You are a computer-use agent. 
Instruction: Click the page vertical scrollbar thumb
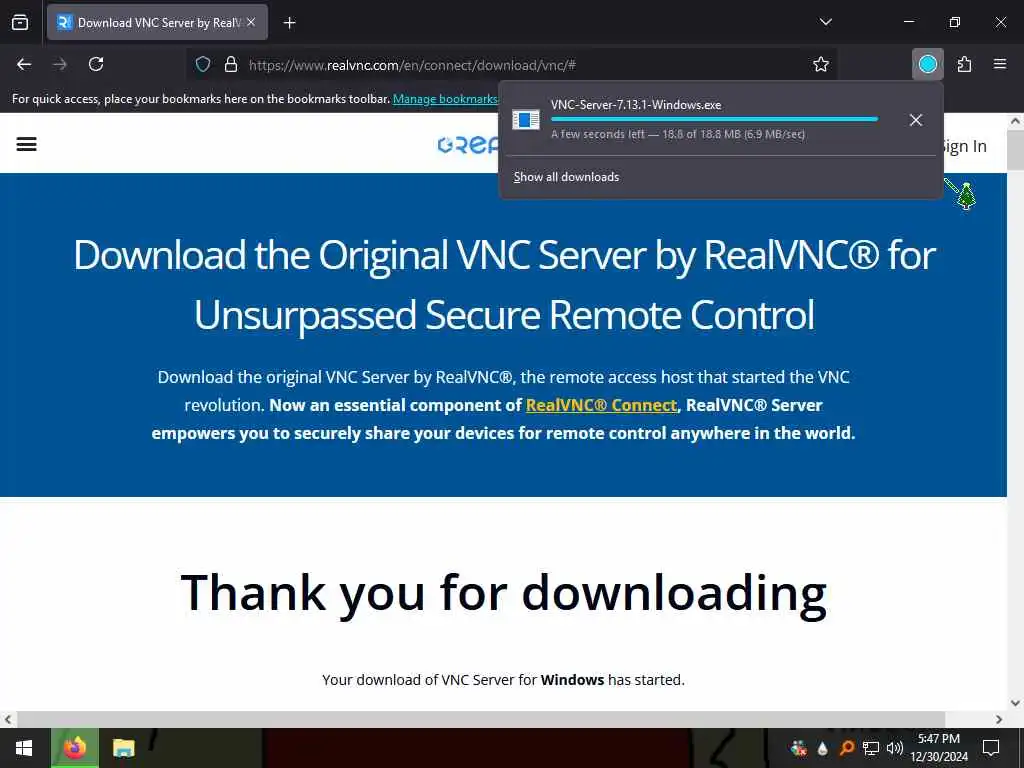(1015, 150)
